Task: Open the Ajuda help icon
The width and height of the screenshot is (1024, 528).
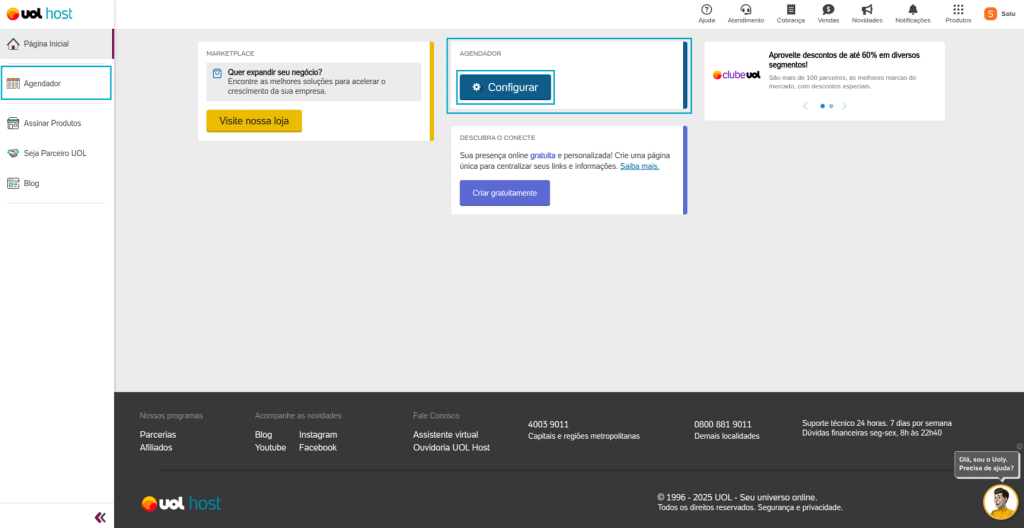Action: pos(706,10)
